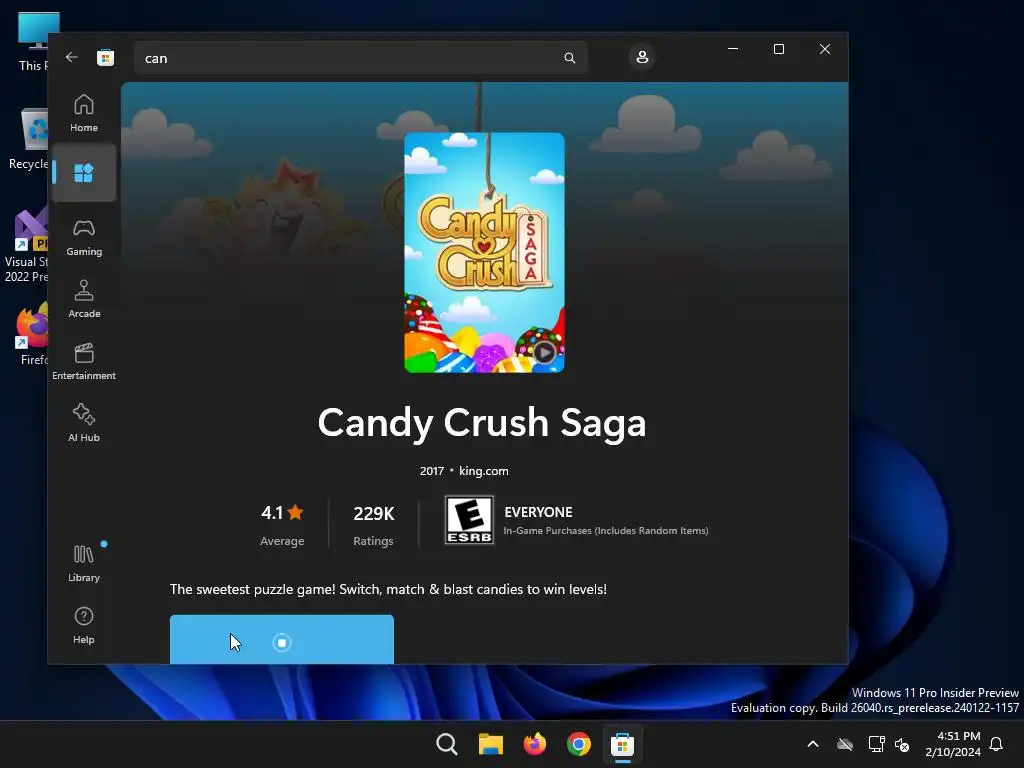
Task: Open the user account profile icon
Action: click(x=642, y=57)
